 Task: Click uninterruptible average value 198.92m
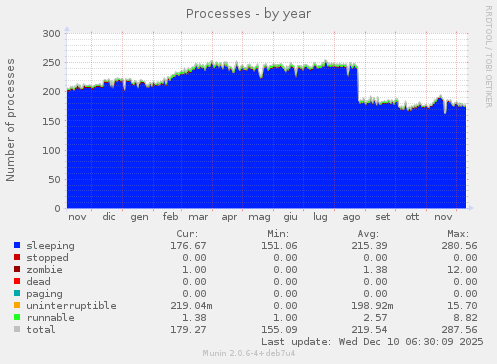372,306
